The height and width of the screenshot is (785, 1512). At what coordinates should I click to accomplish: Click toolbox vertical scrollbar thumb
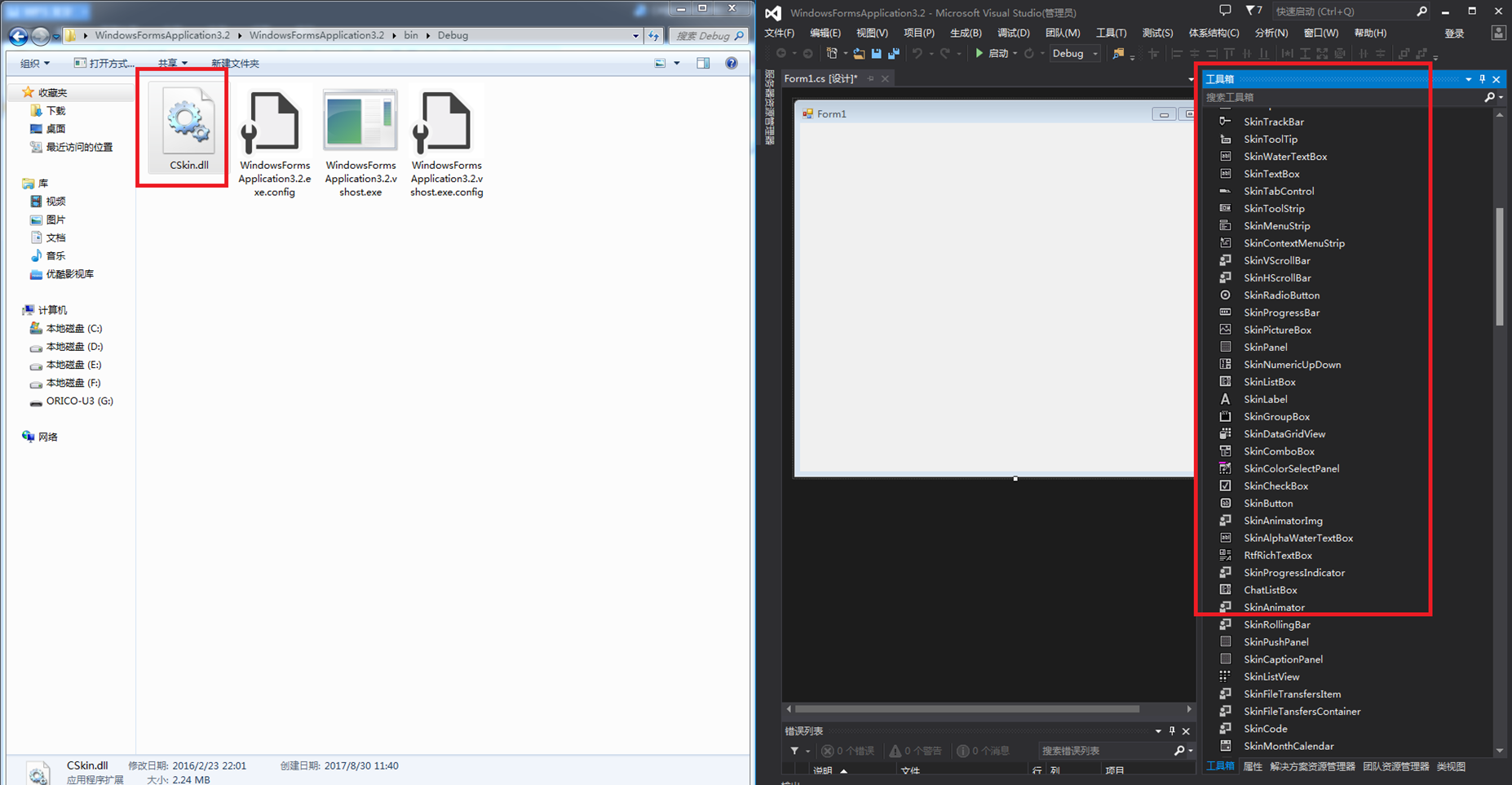click(x=1499, y=267)
